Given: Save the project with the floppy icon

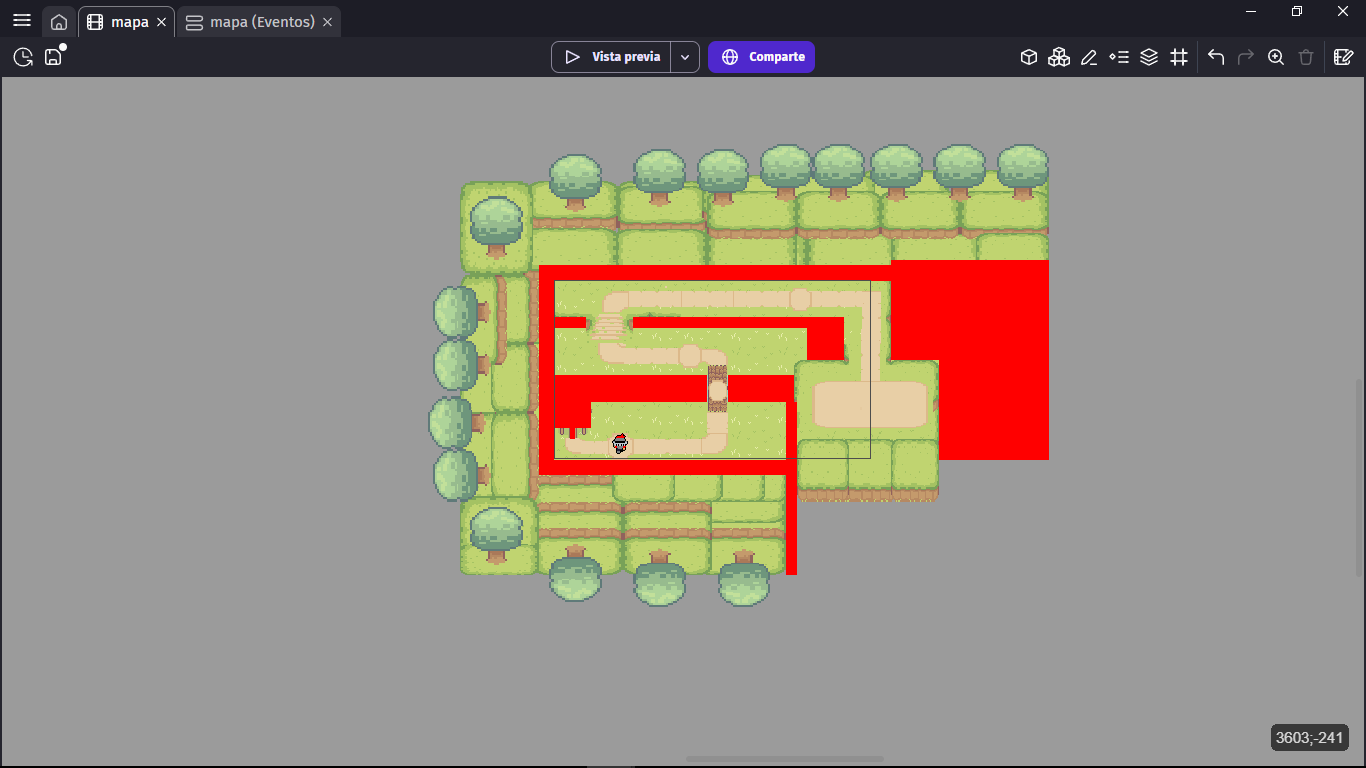Looking at the screenshot, I should click(53, 57).
